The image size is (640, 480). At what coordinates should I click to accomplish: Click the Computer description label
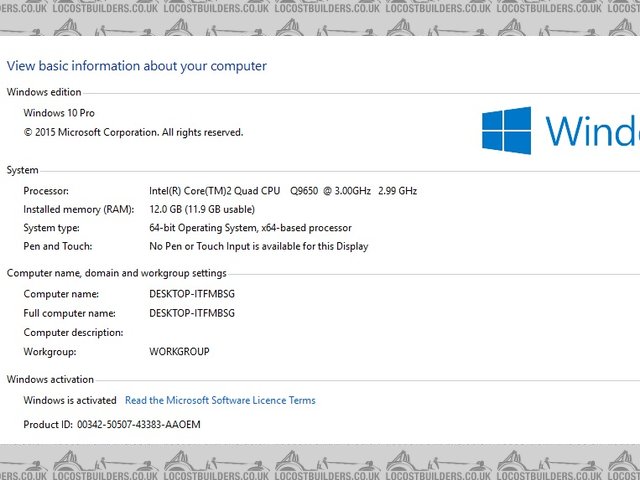coord(73,332)
